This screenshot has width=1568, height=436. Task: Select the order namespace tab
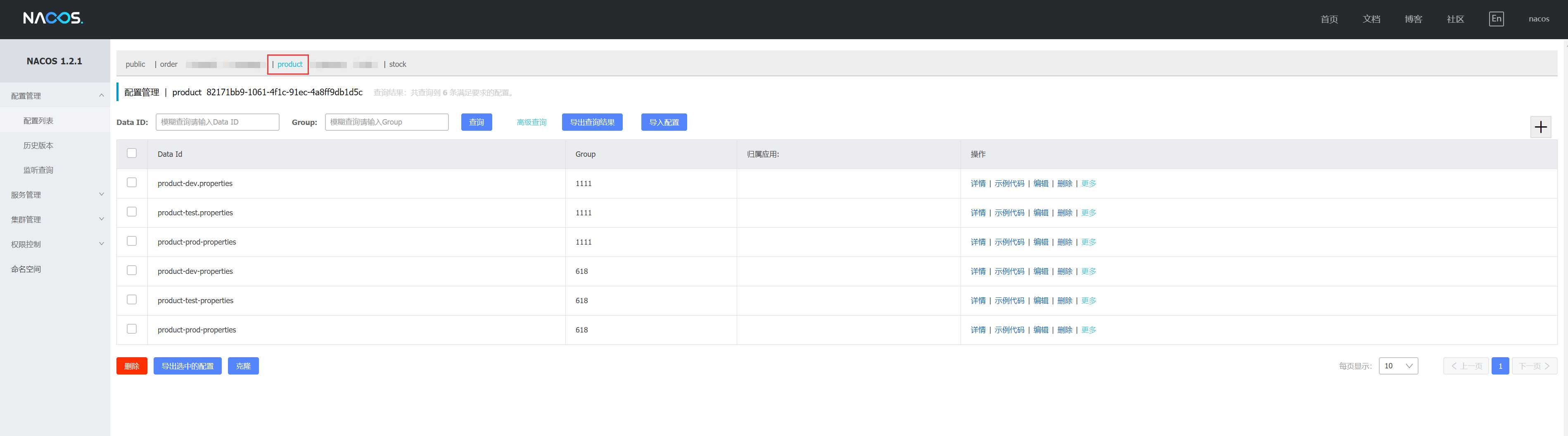point(168,64)
